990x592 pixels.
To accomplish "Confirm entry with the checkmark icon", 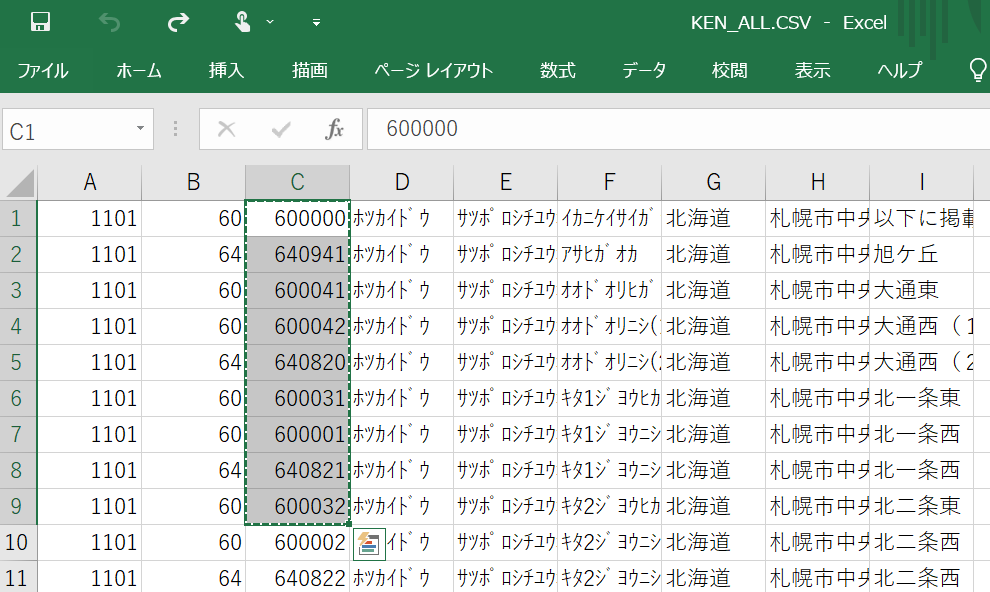I will click(280, 130).
